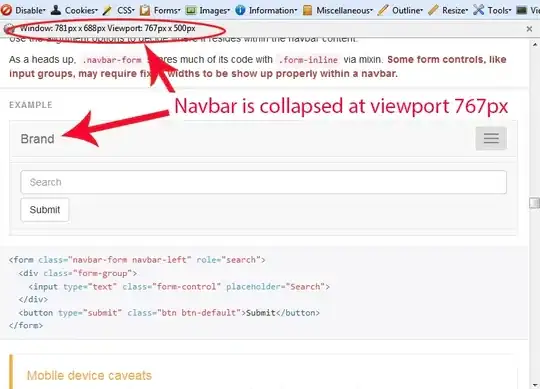Open the Information dropdown menu

click(x=273, y=11)
